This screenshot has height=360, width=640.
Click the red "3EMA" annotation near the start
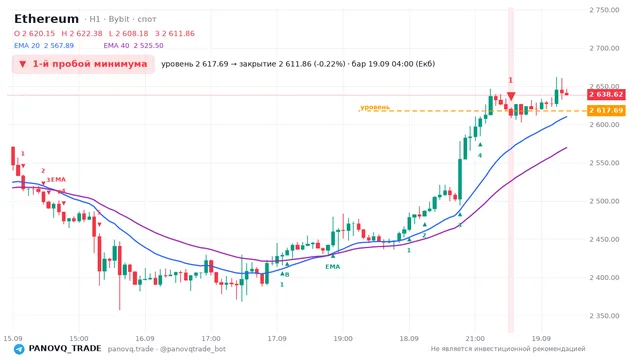pyautogui.click(x=56, y=180)
